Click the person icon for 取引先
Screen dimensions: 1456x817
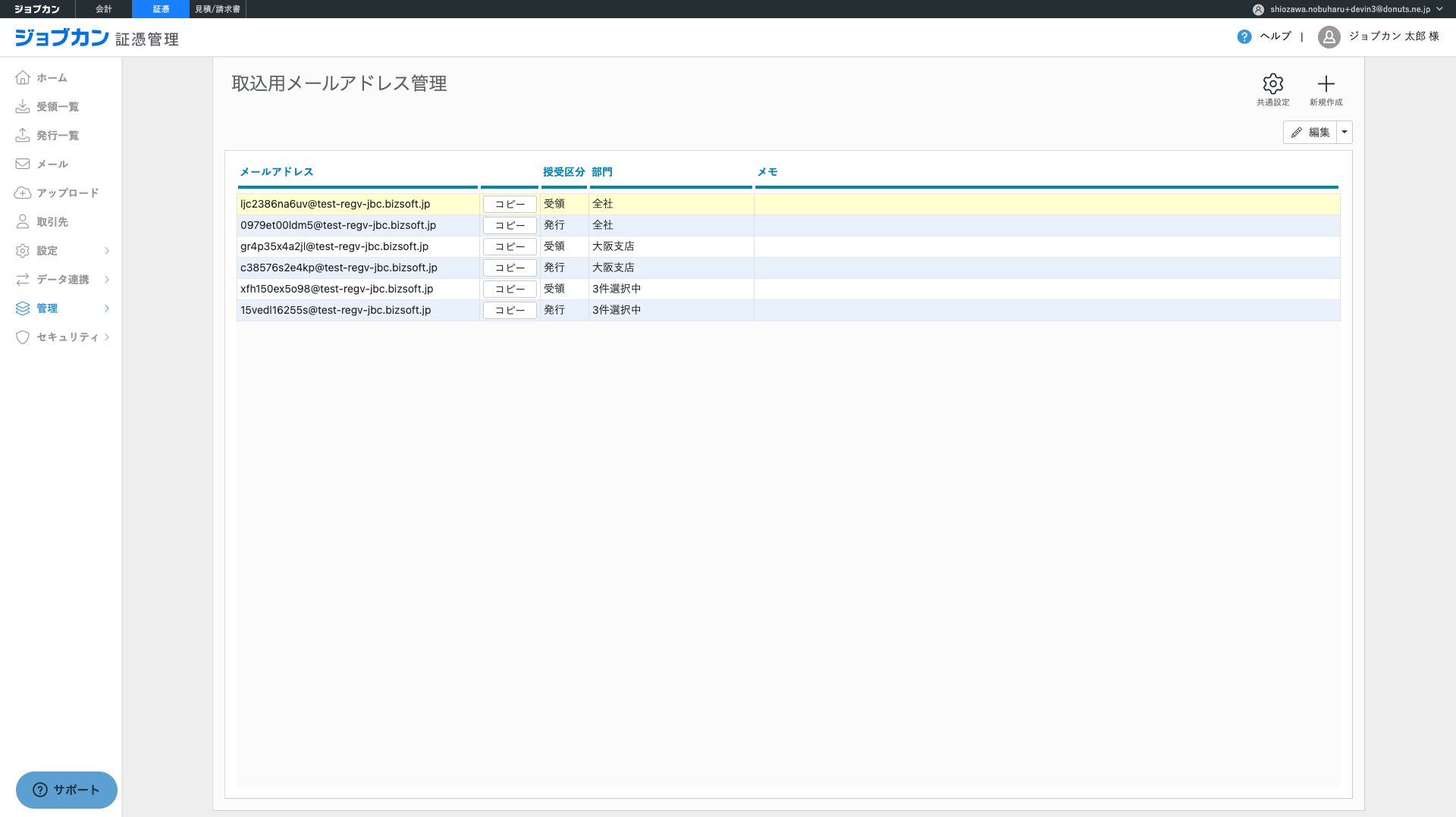tap(23, 221)
